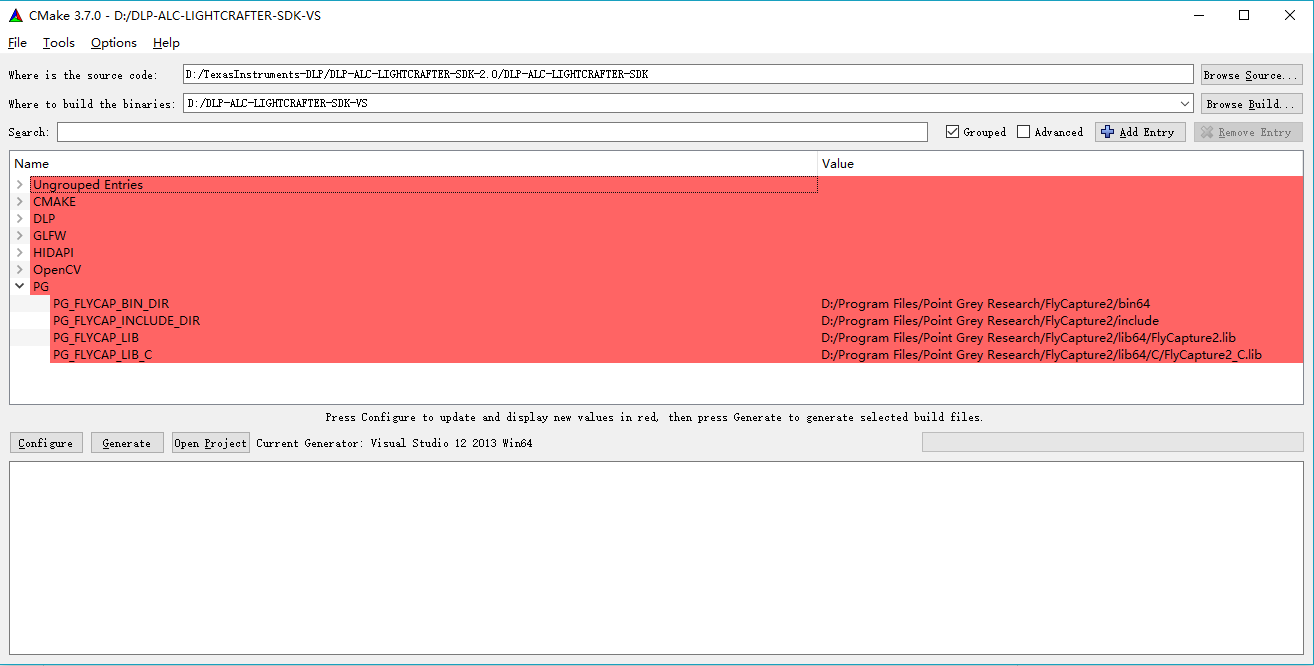Open the Help menu
The width and height of the screenshot is (1314, 666).
166,43
